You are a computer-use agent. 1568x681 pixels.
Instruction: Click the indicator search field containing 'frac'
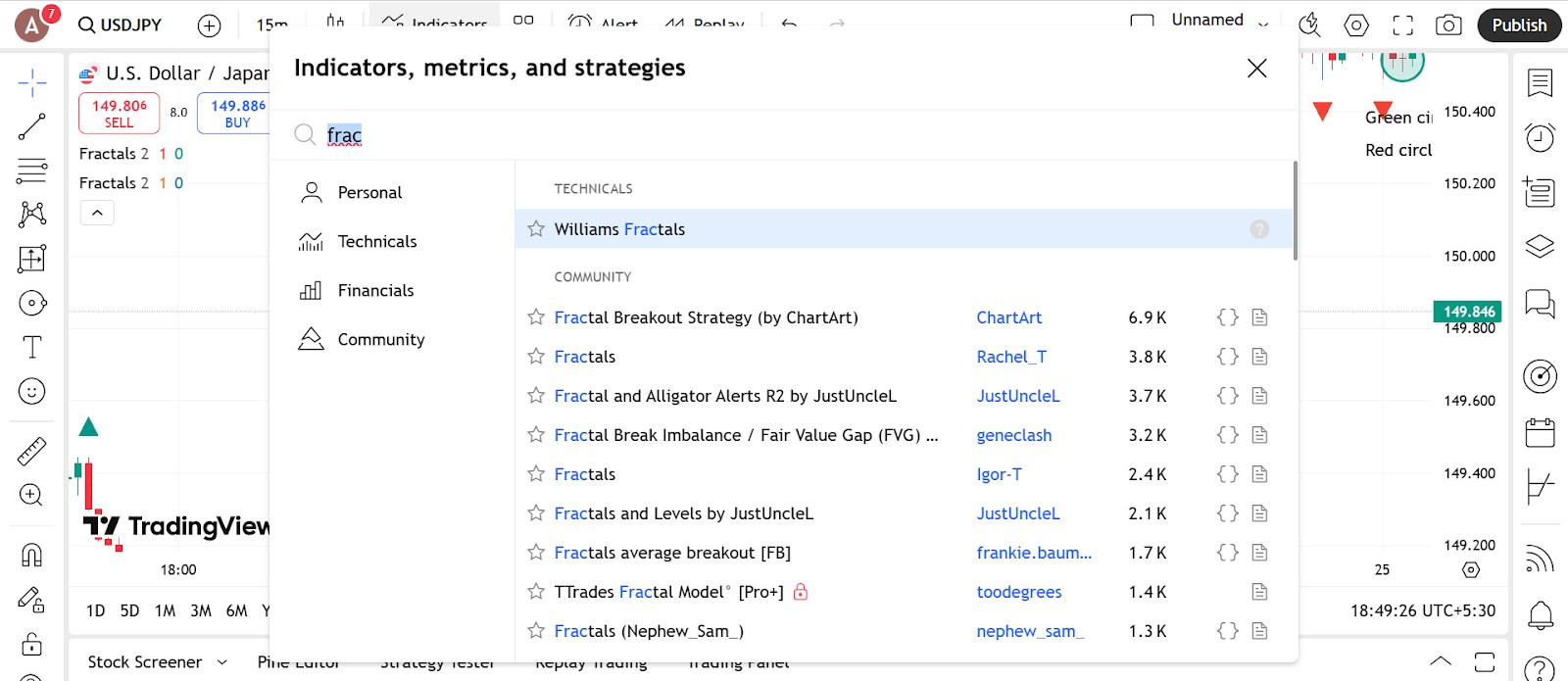pyautogui.click(x=784, y=135)
